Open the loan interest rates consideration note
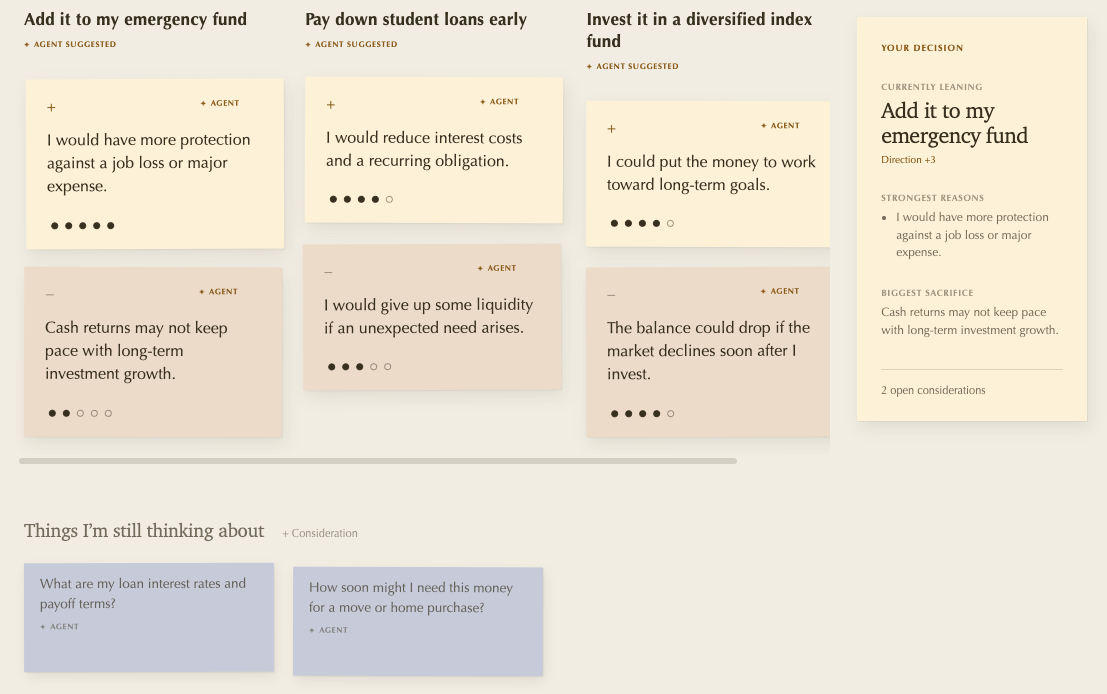The image size is (1107, 694). pyautogui.click(x=149, y=618)
